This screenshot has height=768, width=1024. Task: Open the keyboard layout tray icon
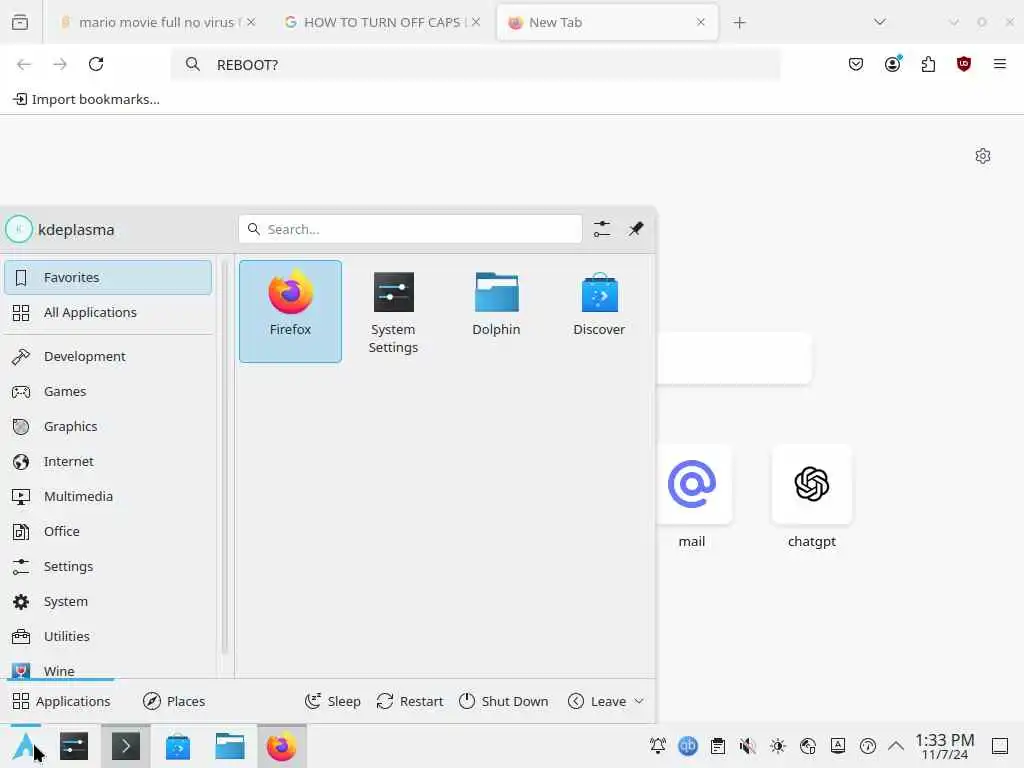click(x=838, y=746)
